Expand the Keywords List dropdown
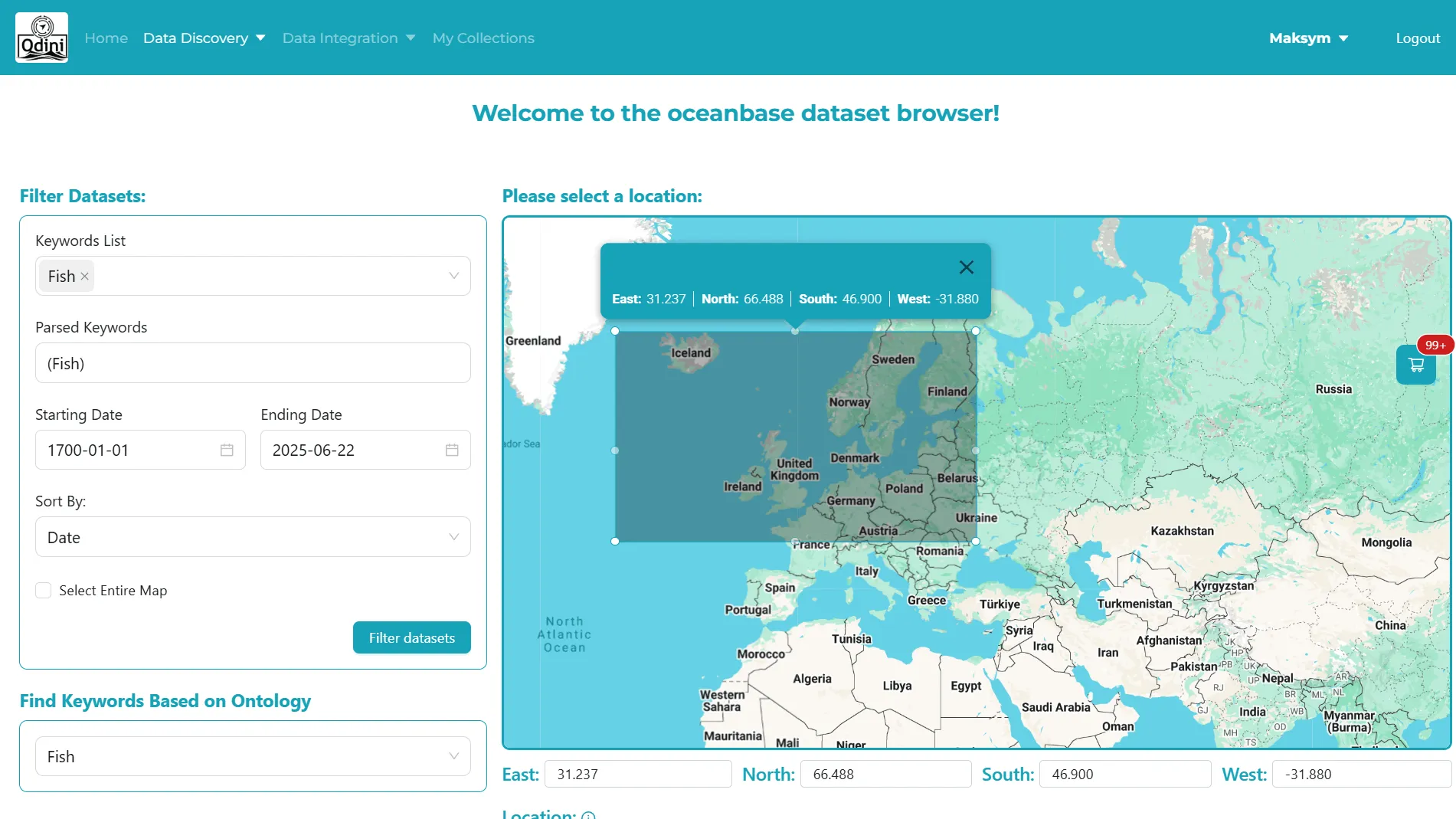Viewport: 1456px width, 819px height. point(453,276)
